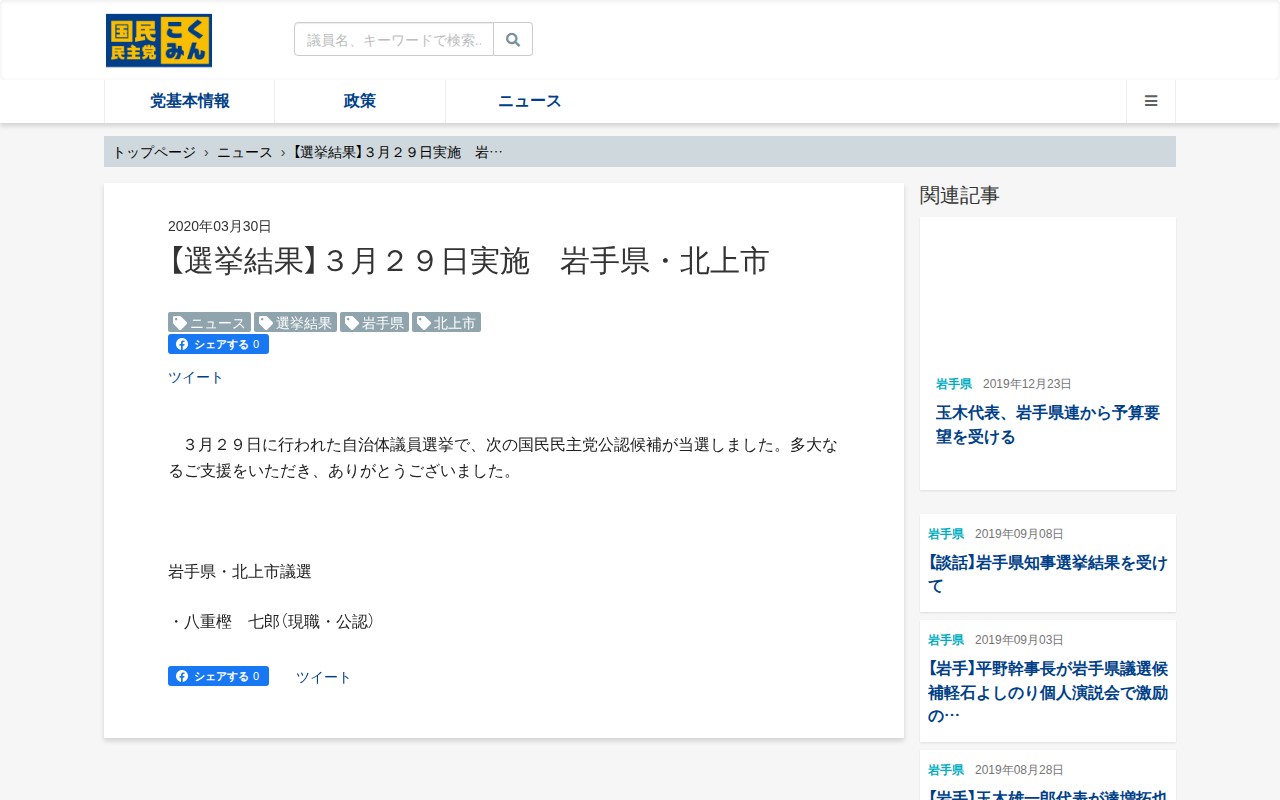Go to ニュース in breadcrumb
This screenshot has width=1280, height=800.
tap(245, 152)
